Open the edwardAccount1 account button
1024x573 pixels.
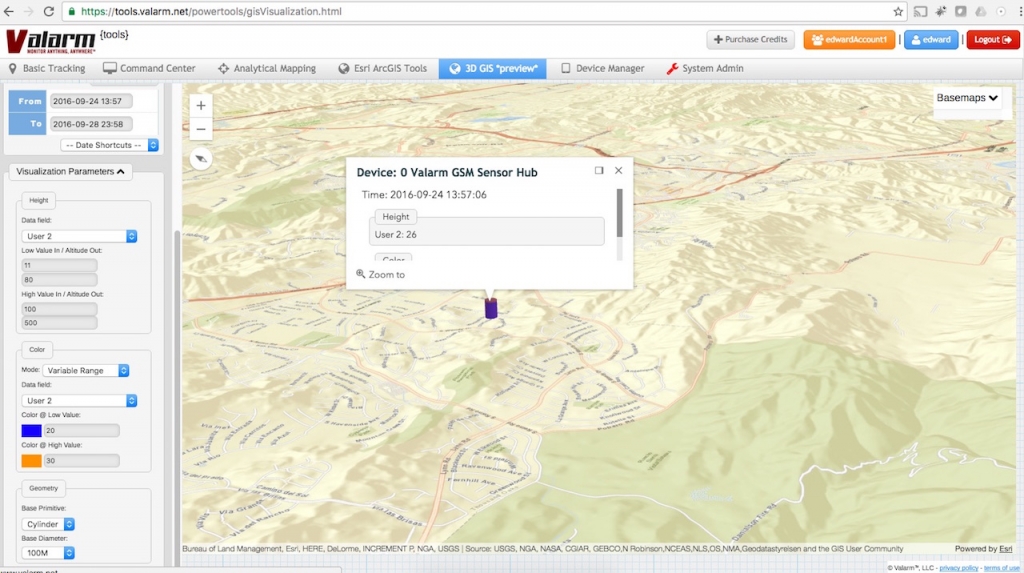[x=849, y=39]
